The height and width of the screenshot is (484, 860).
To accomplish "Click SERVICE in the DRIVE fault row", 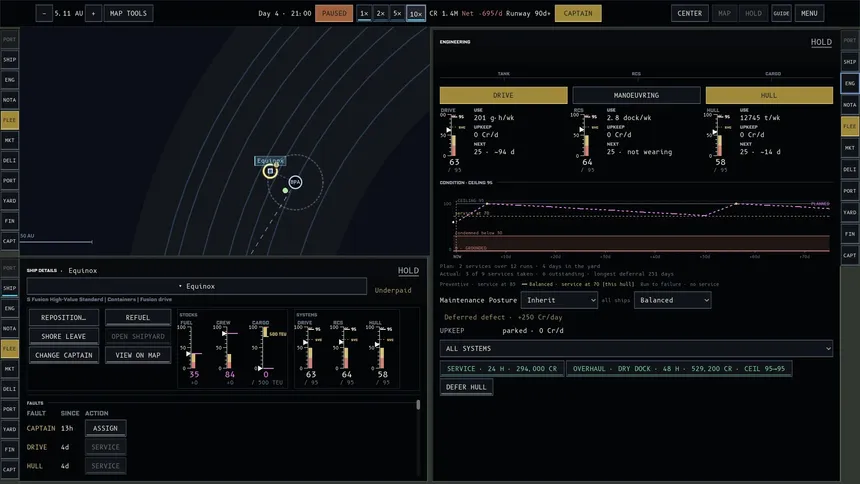I will coord(105,447).
